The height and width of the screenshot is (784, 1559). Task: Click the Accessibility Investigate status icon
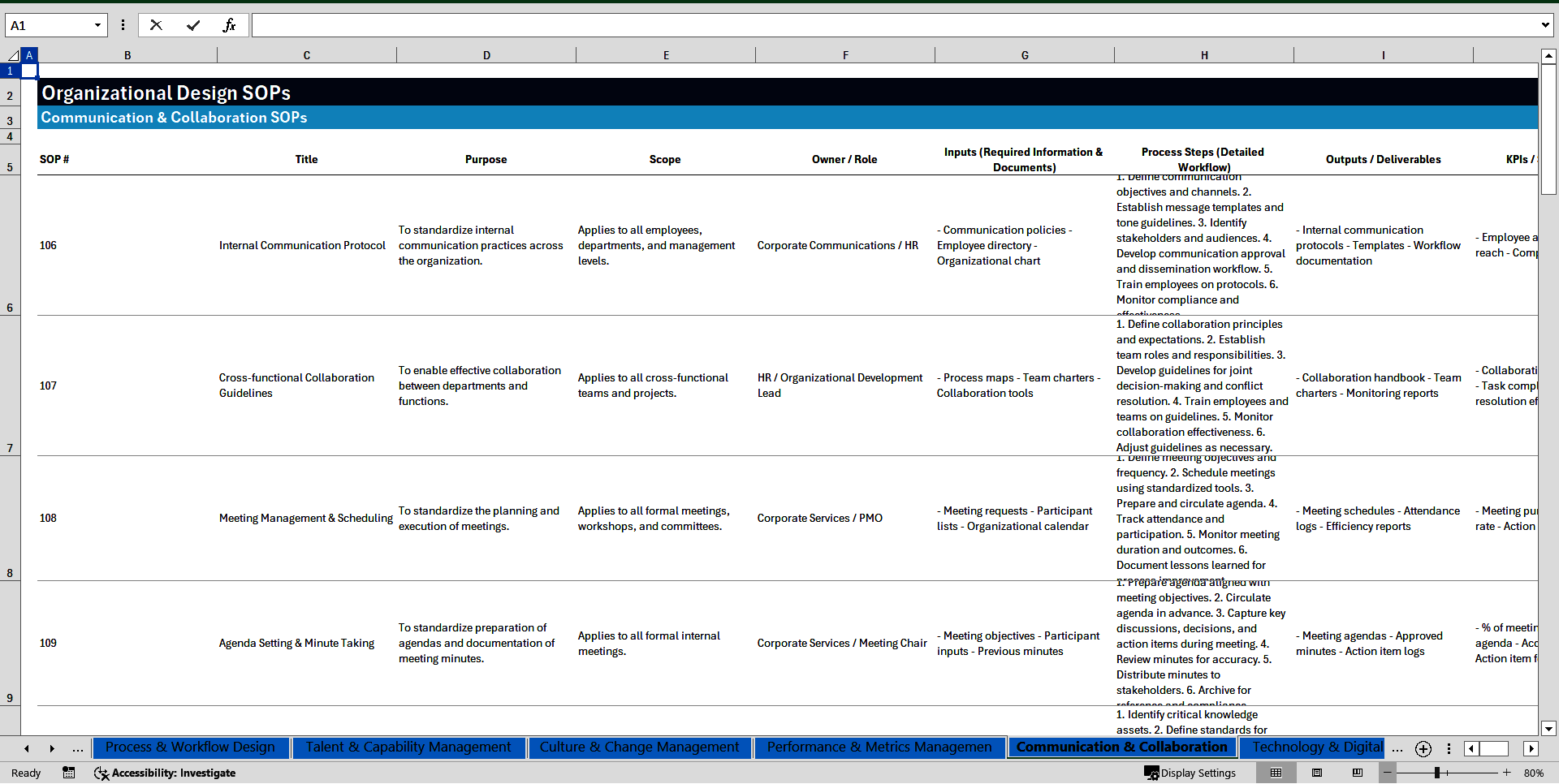[x=165, y=773]
